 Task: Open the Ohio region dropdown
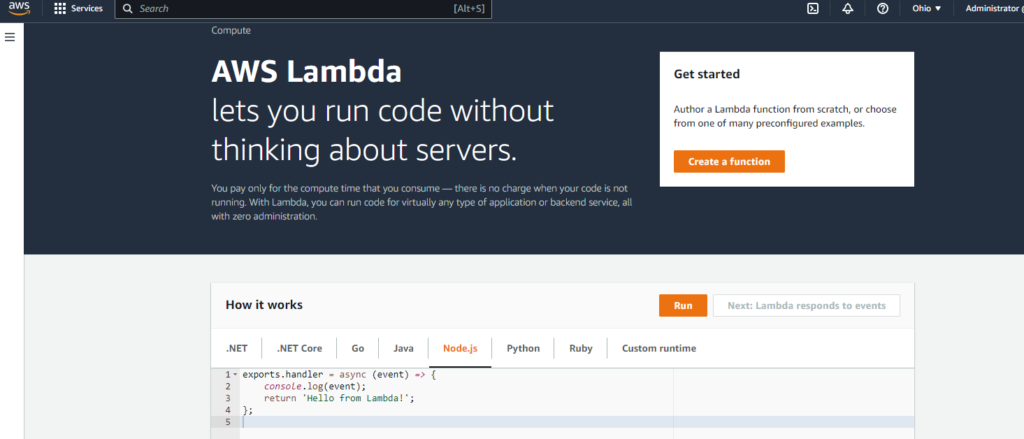(927, 8)
